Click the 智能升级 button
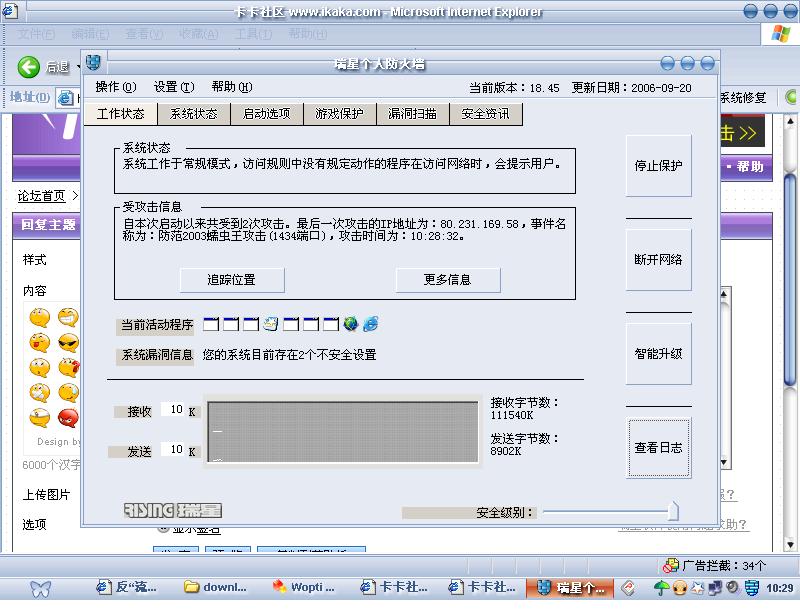This screenshot has width=800, height=614. pos(659,354)
